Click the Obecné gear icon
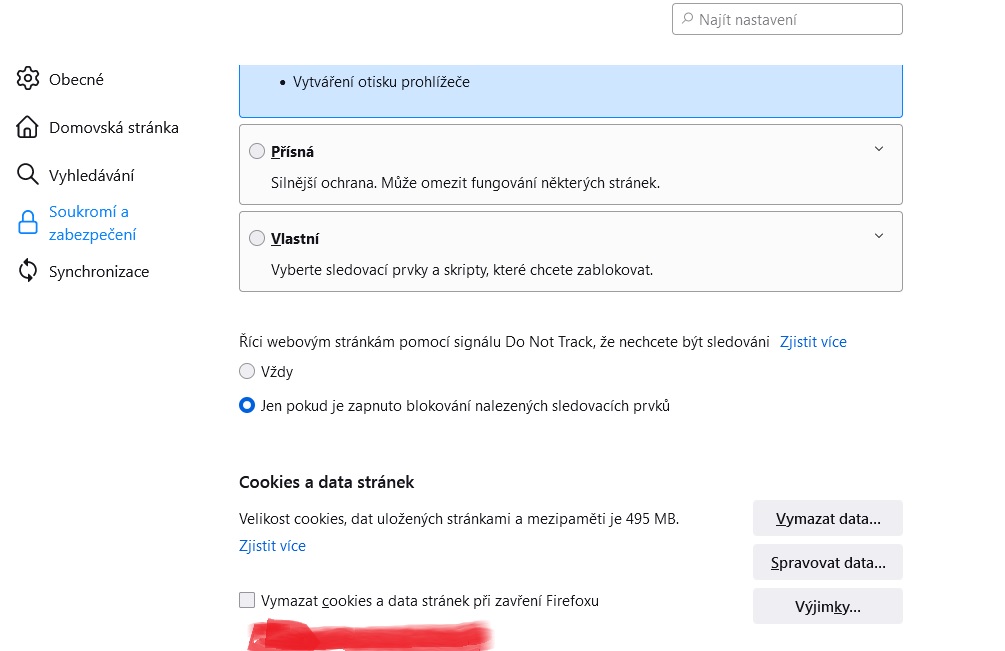Image resolution: width=1005 pixels, height=651 pixels. 28,79
